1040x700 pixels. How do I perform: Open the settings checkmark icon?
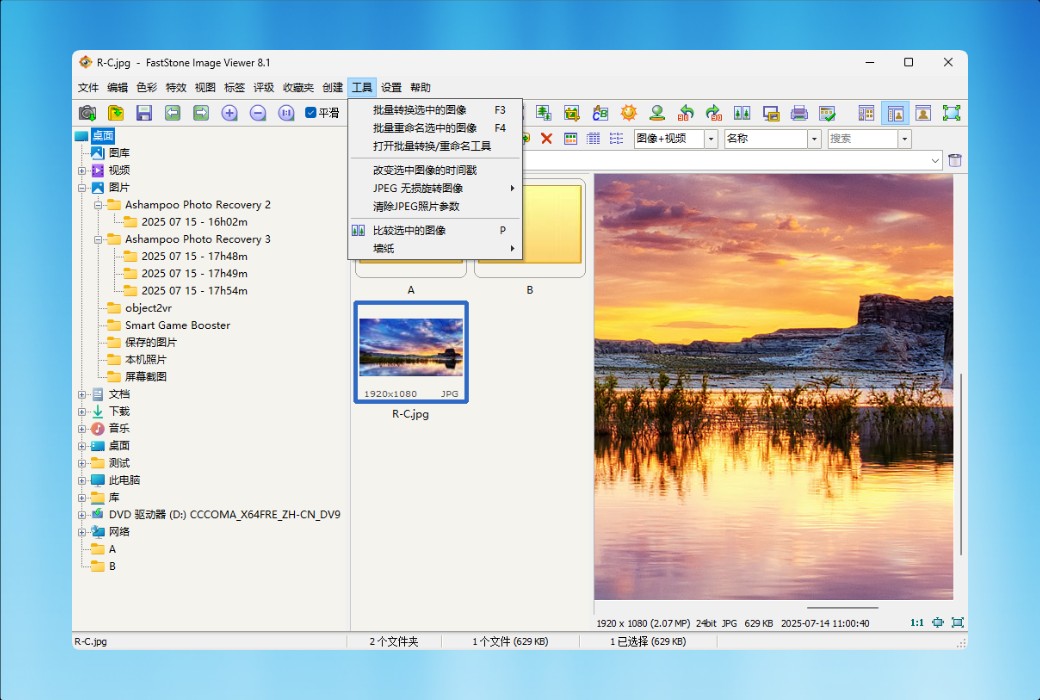tap(827, 113)
